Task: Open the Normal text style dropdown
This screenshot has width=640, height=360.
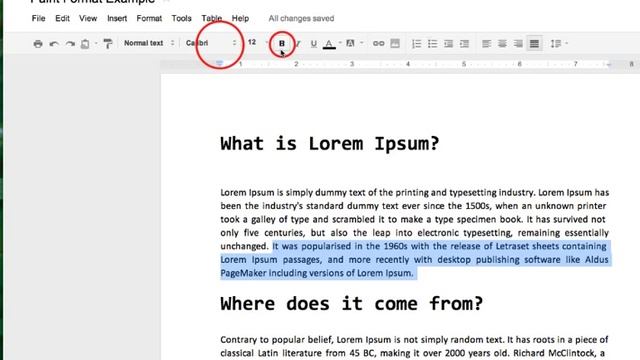Action: click(x=149, y=43)
